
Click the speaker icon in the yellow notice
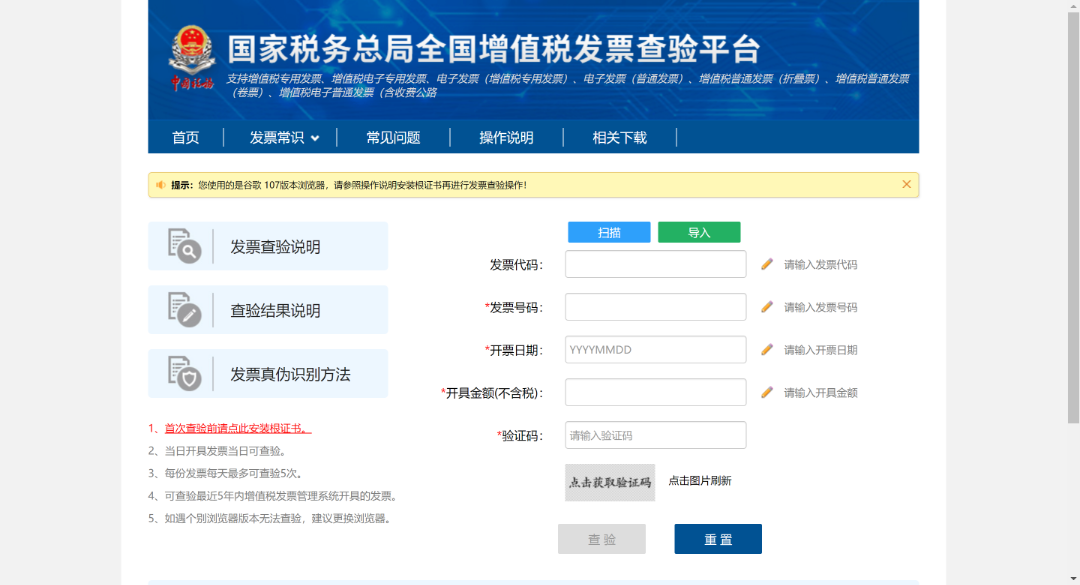160,185
